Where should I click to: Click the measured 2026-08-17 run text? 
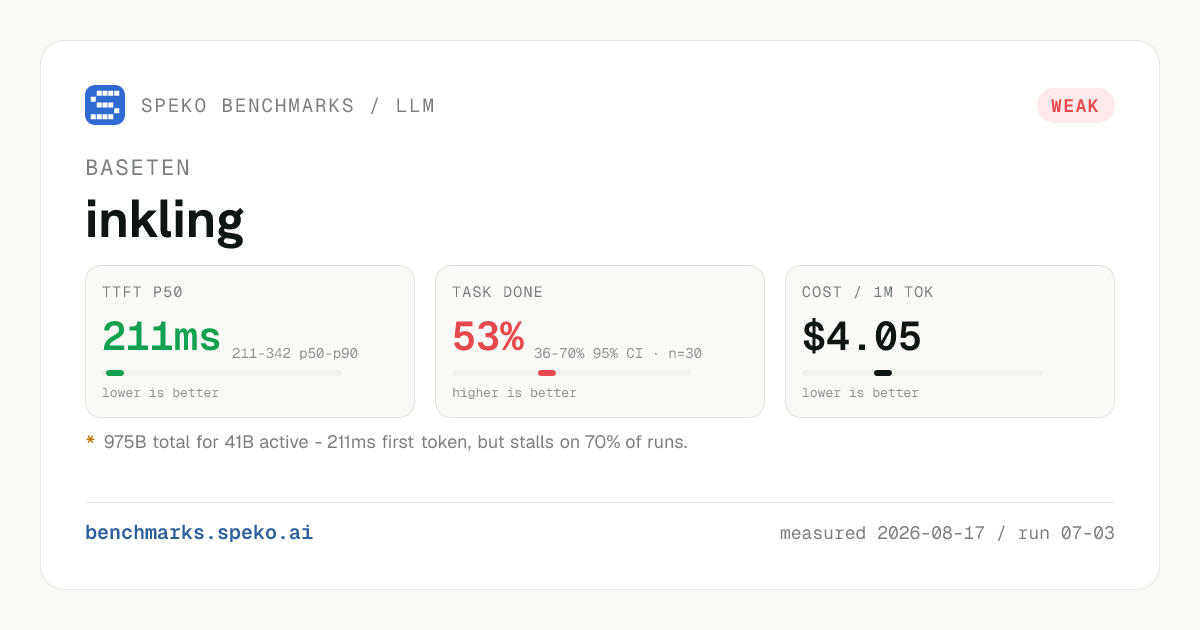[x=947, y=533]
